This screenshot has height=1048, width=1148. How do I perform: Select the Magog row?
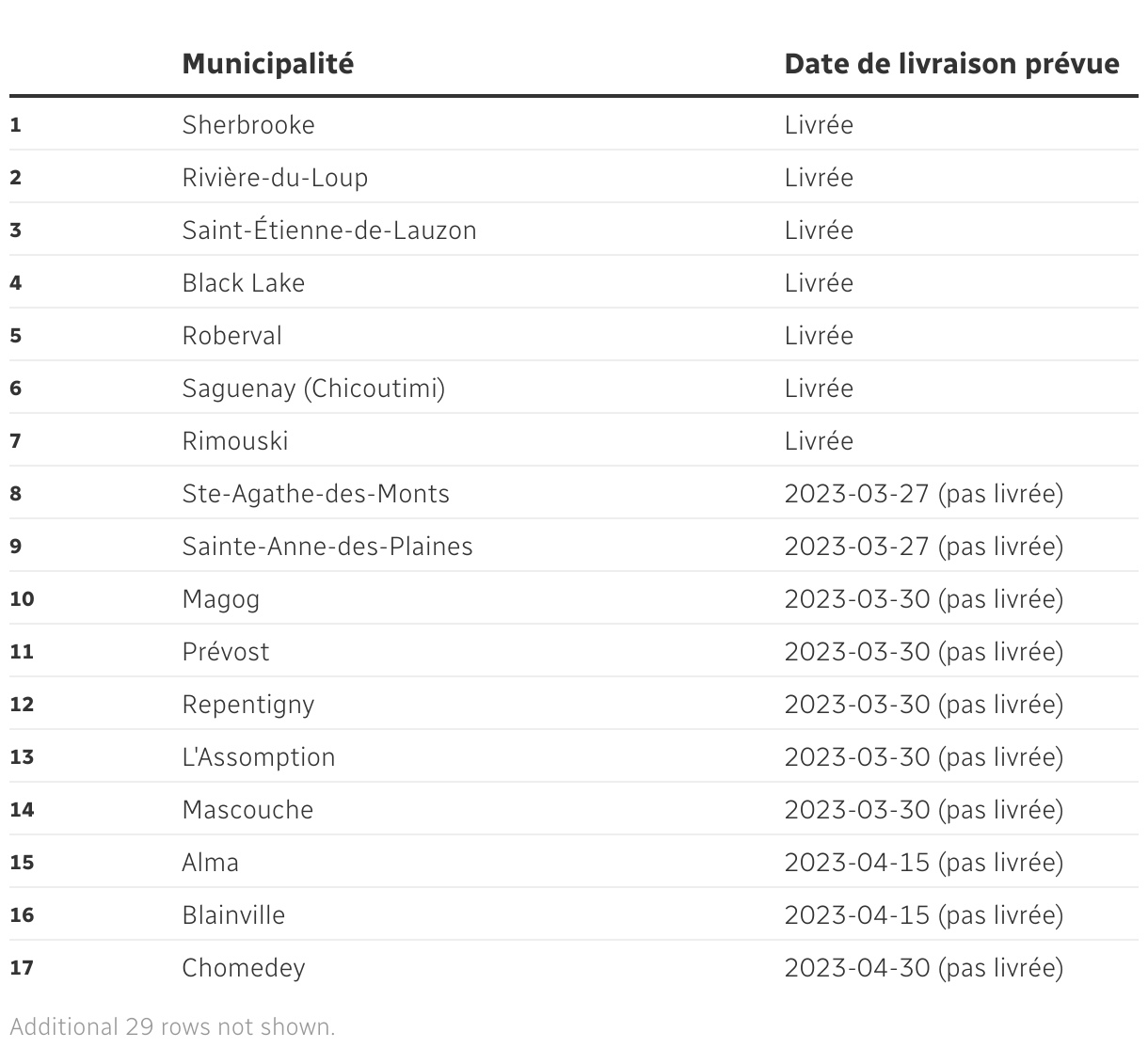pos(221,599)
